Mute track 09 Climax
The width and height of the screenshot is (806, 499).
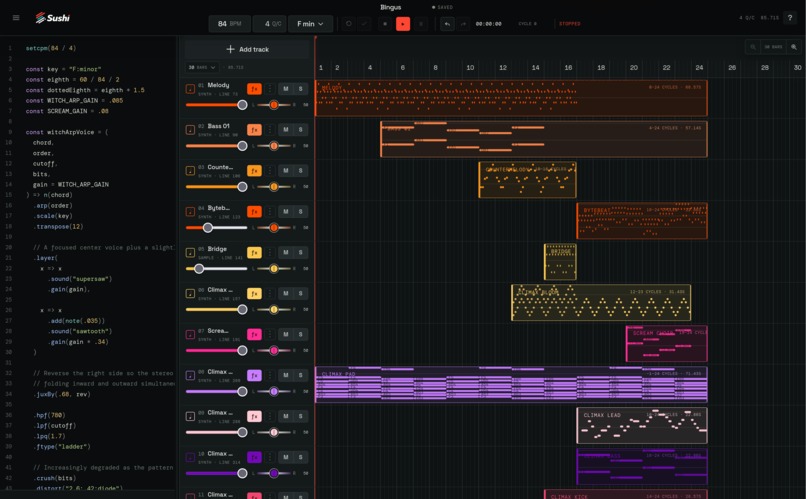(x=286, y=416)
